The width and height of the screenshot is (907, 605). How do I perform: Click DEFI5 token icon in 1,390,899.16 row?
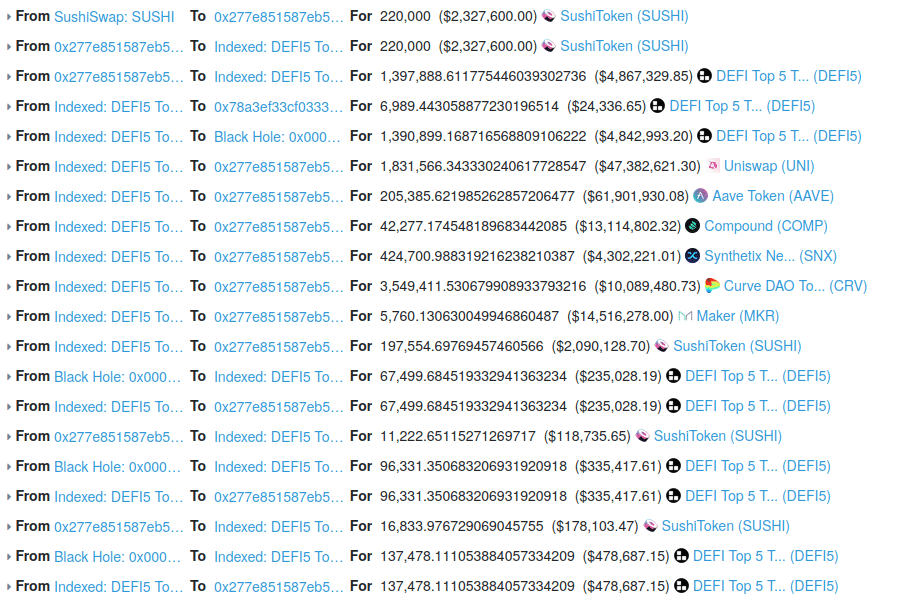pos(704,136)
